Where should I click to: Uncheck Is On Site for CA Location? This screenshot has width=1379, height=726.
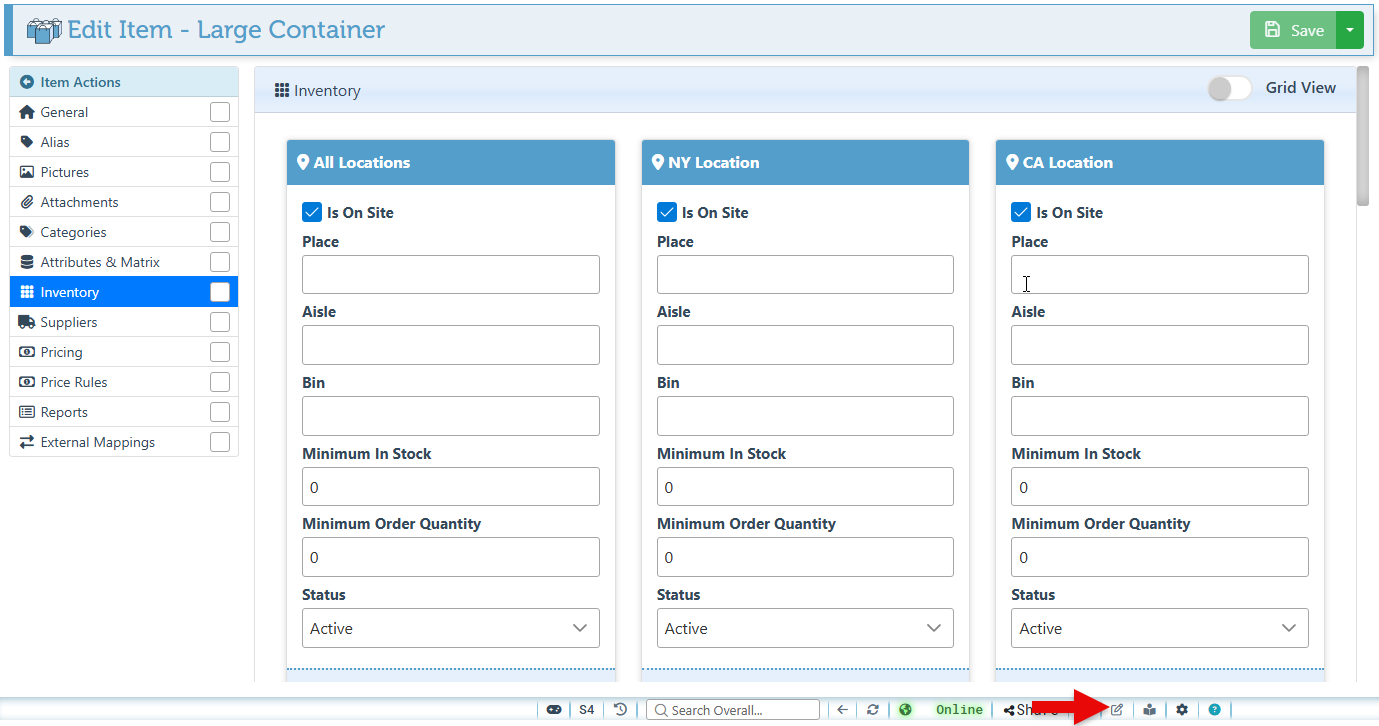[1021, 212]
